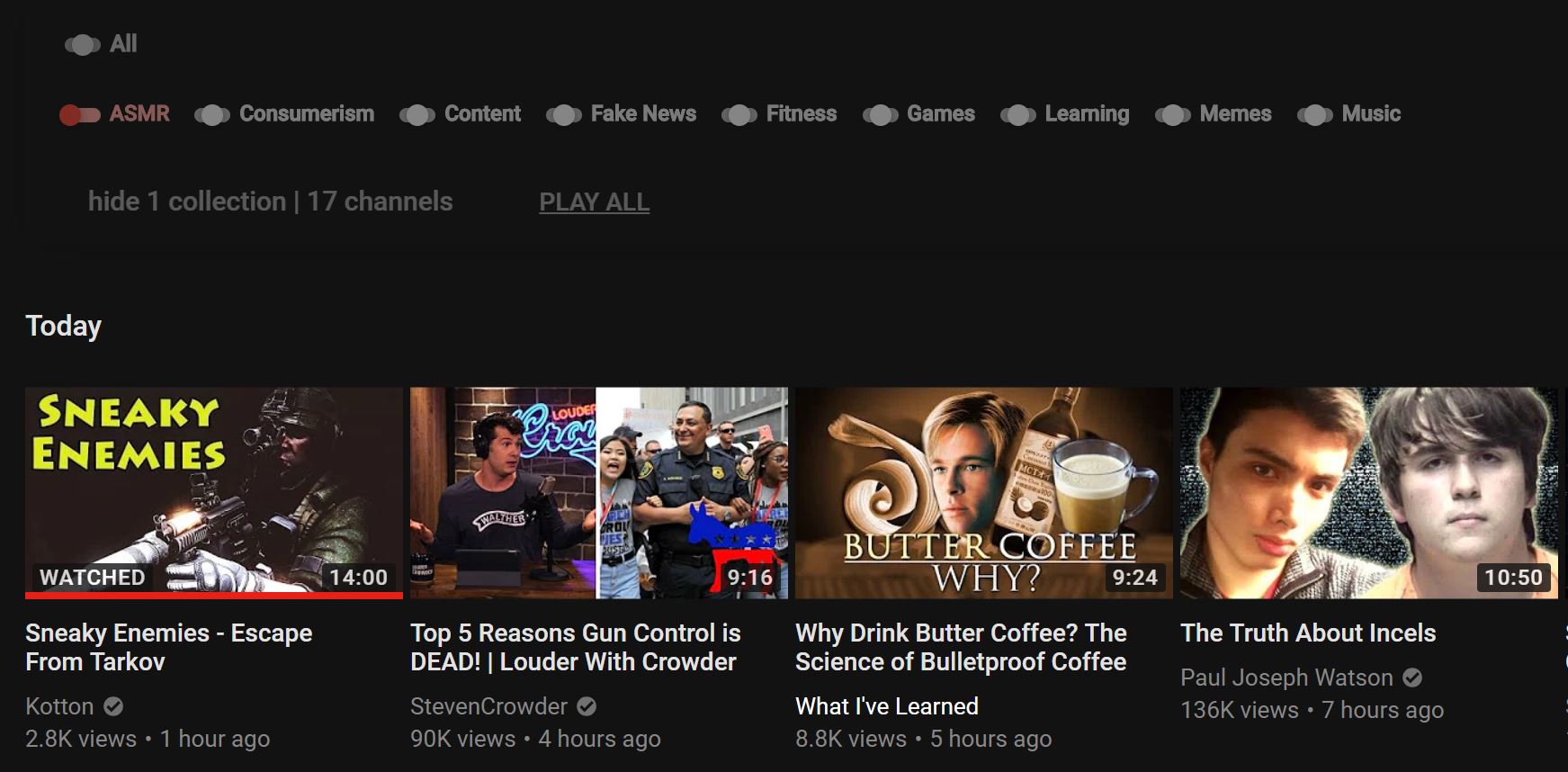Screen dimensions: 1568x772
Task: Switch on the Fake News toggle
Action: 564,114
